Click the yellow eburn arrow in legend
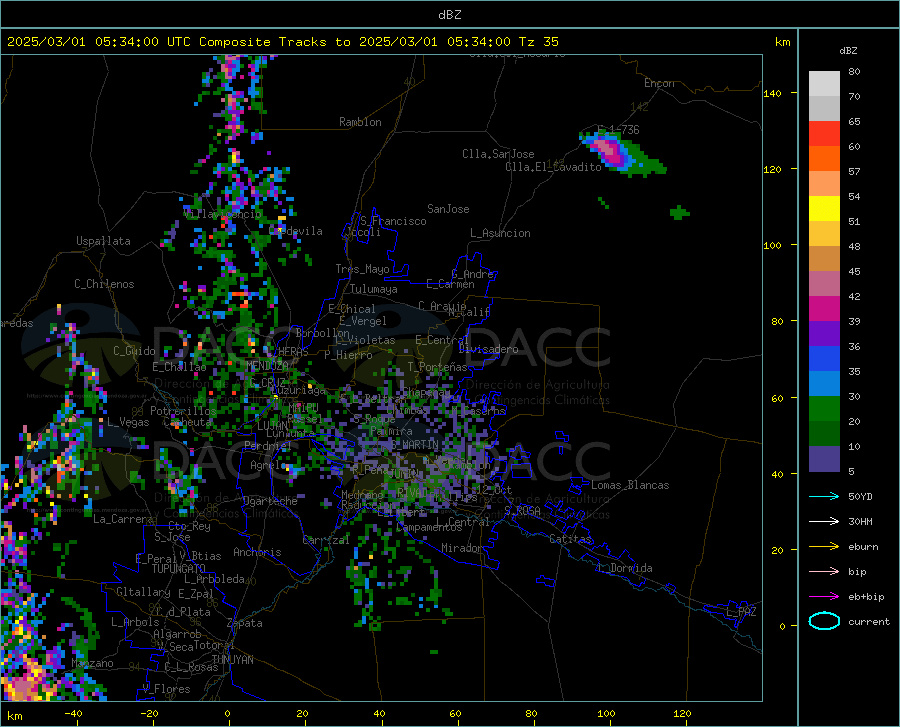This screenshot has width=900, height=727. (824, 546)
